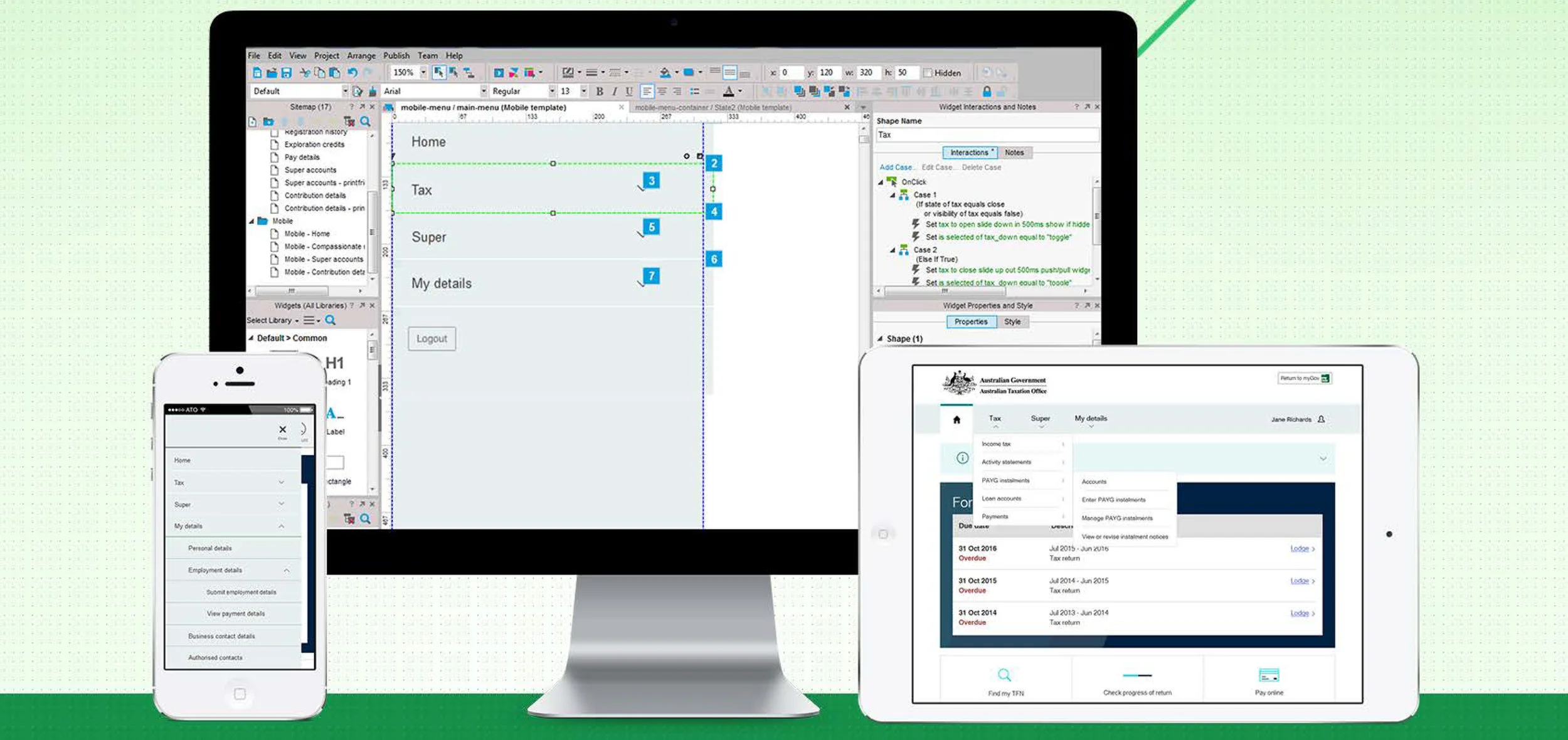Click the Save file icon
Viewport: 1568px width, 740px height.
[x=287, y=73]
